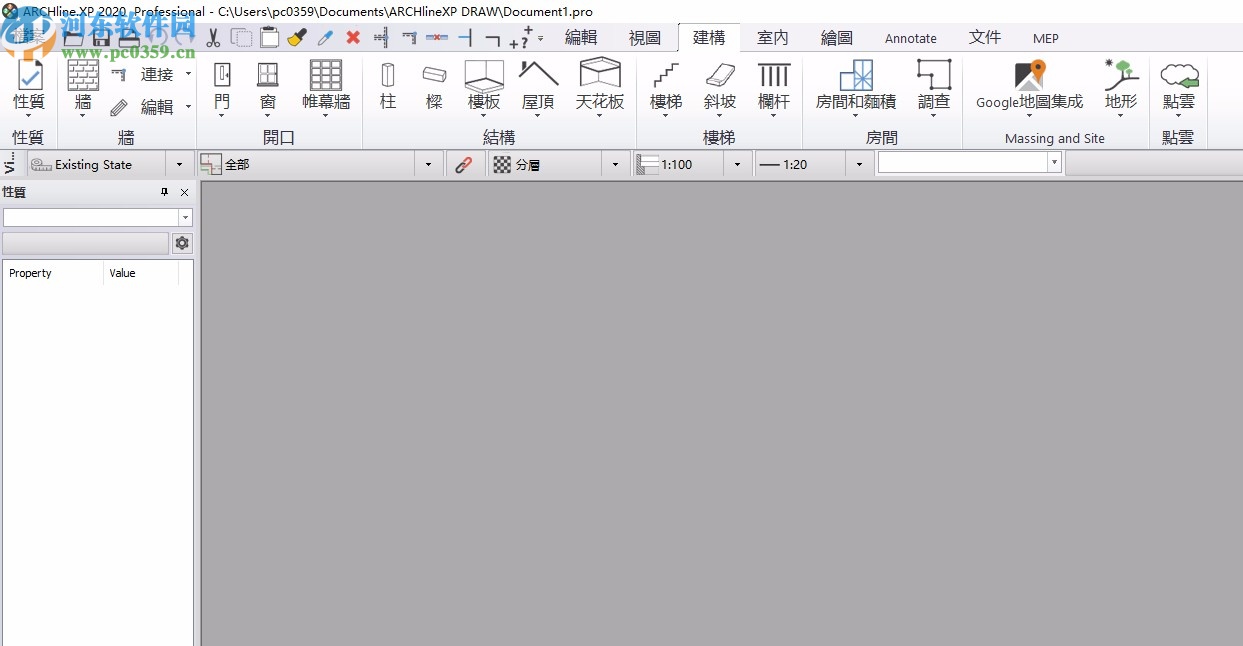Close the 性質 panel
Image resolution: width=1243 pixels, height=646 pixels.
point(184,192)
